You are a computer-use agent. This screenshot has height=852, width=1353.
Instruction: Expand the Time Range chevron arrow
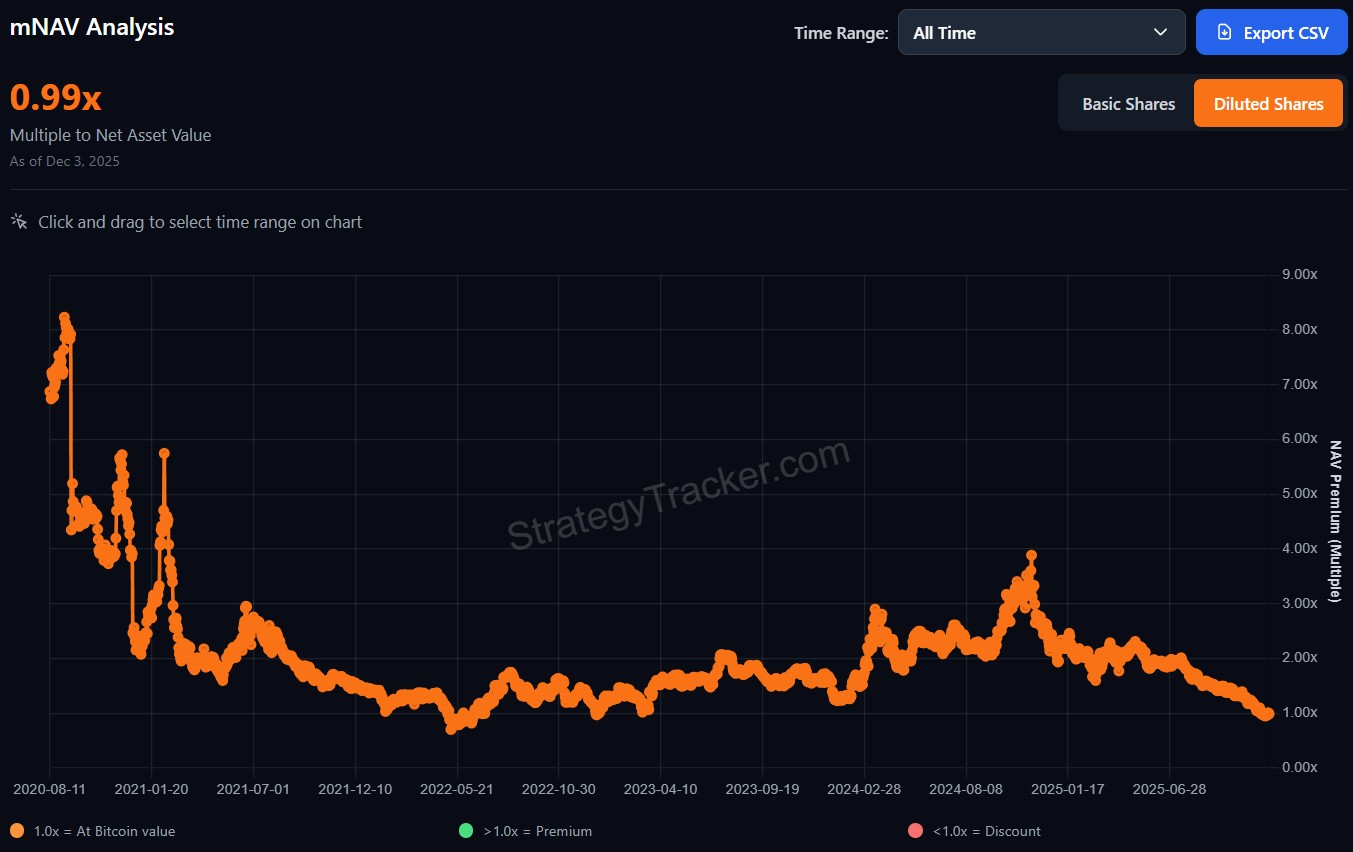(1160, 33)
